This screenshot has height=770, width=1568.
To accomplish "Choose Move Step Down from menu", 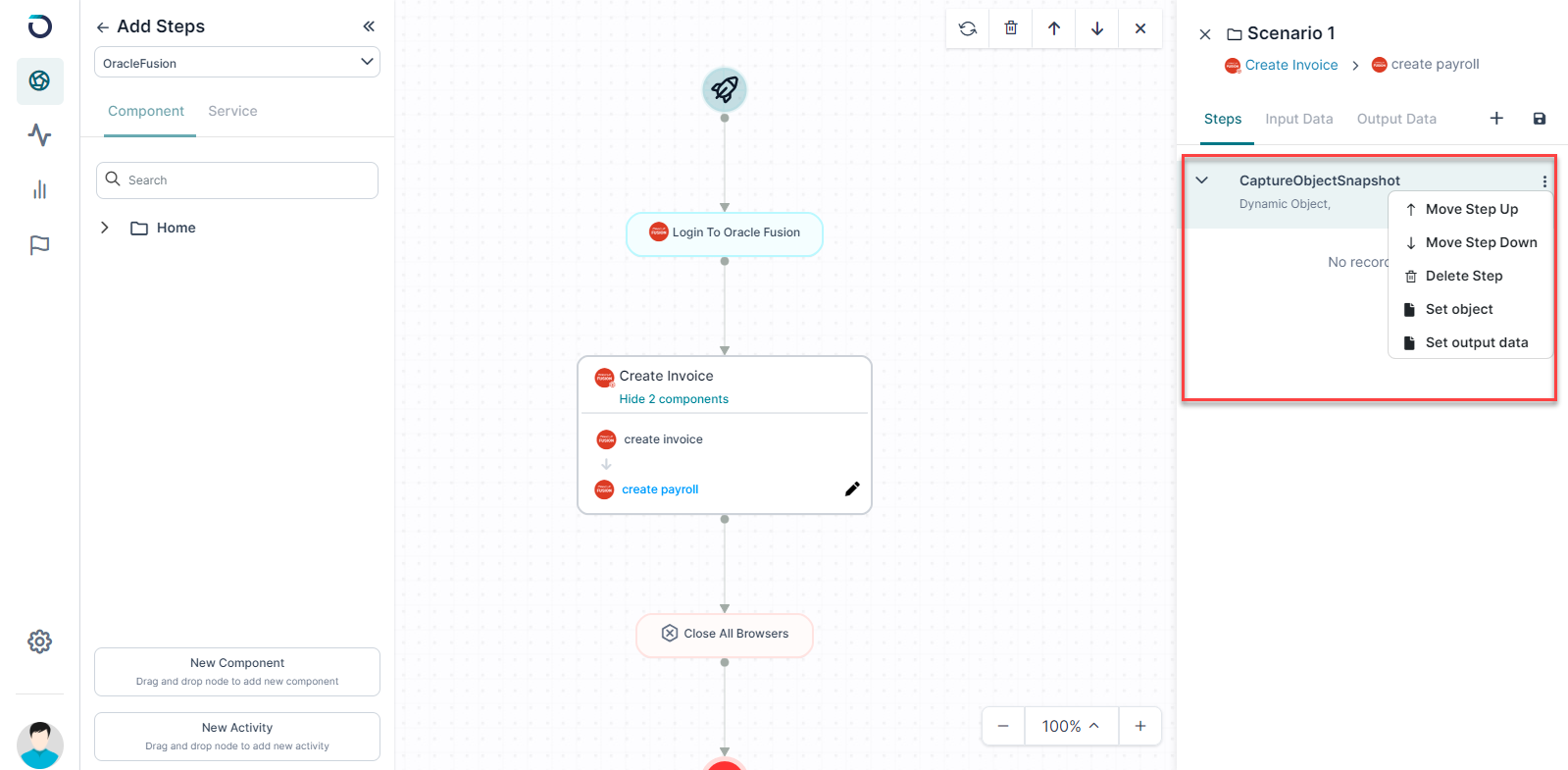I will tap(1471, 242).
